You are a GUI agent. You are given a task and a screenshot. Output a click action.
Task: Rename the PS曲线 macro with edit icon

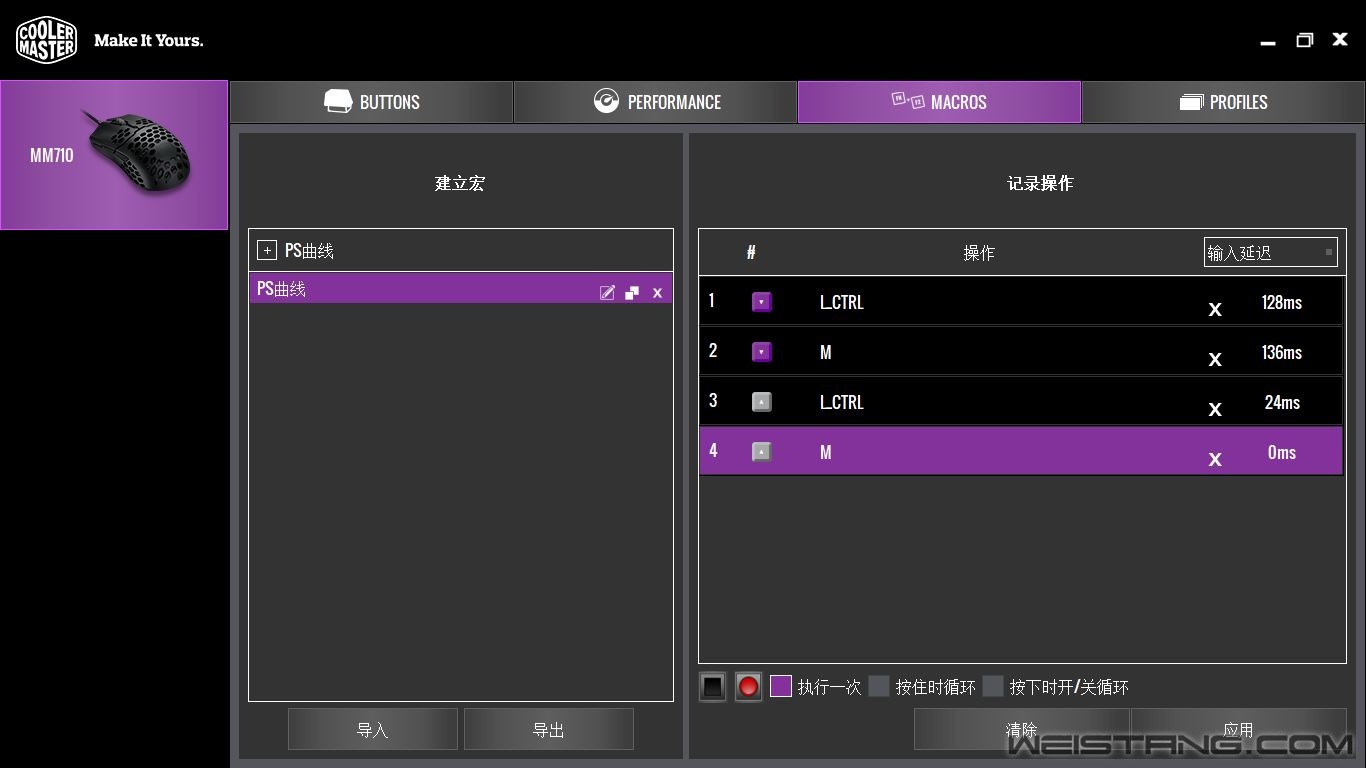pos(607,293)
